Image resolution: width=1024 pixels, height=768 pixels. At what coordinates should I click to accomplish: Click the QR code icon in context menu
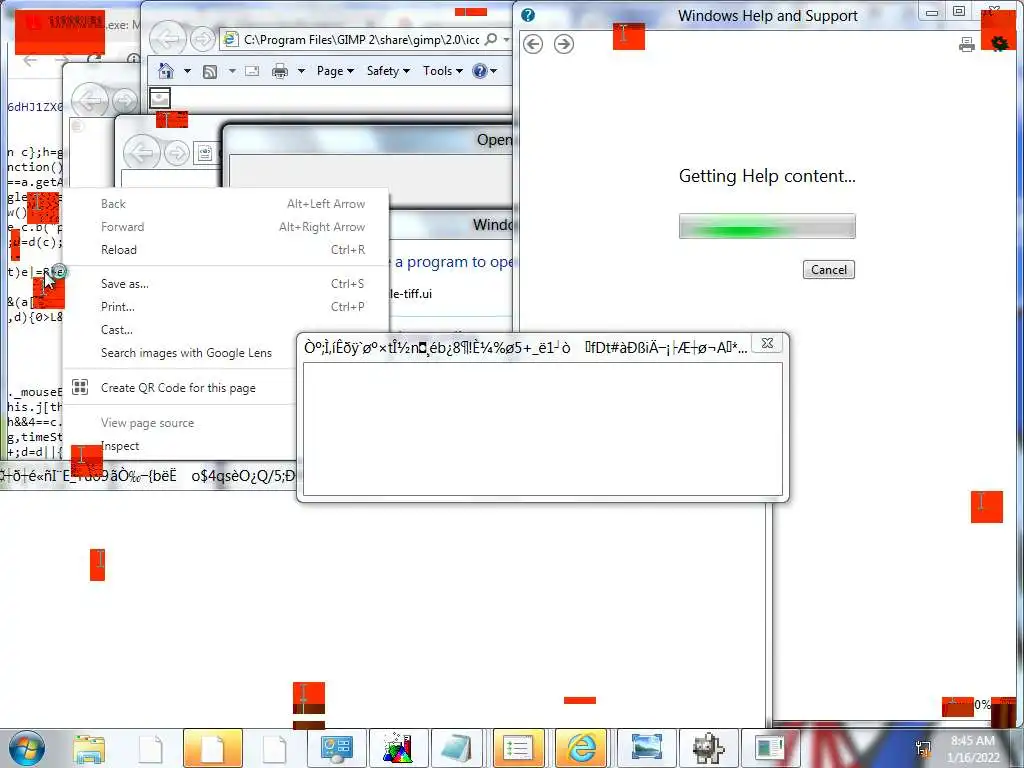(80, 387)
